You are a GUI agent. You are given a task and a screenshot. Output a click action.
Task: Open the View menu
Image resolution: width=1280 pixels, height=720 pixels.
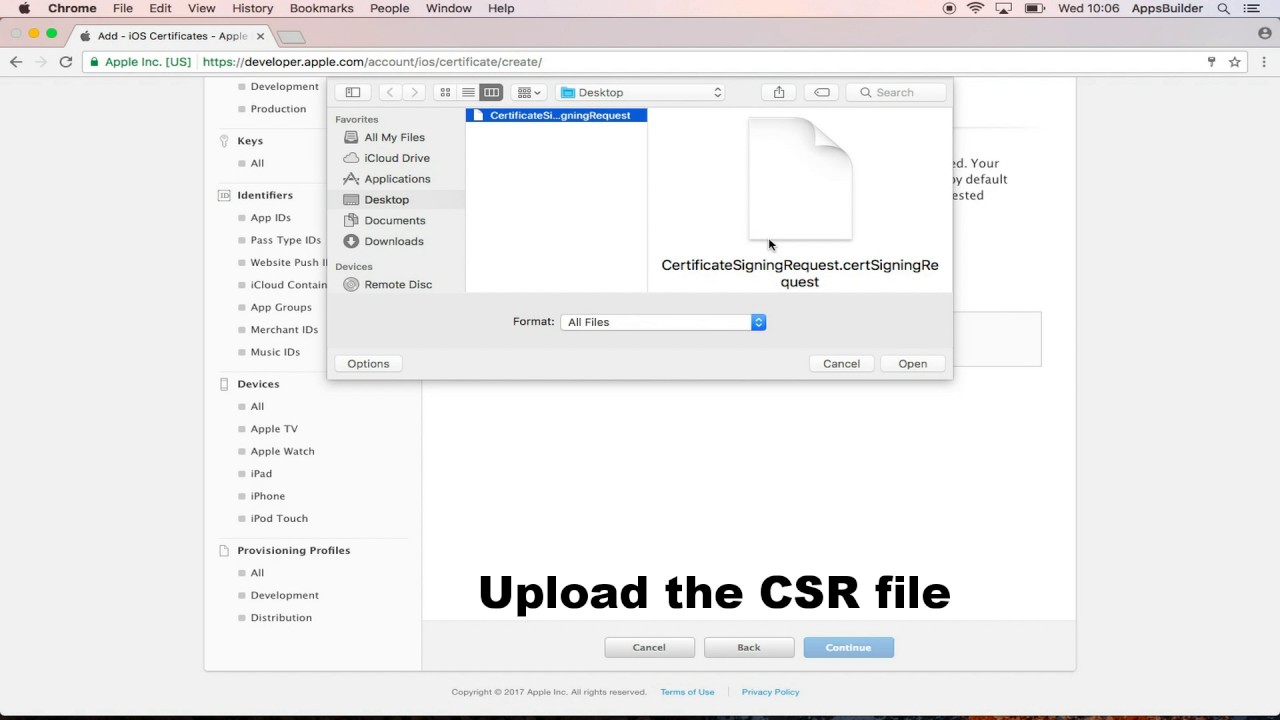click(201, 8)
